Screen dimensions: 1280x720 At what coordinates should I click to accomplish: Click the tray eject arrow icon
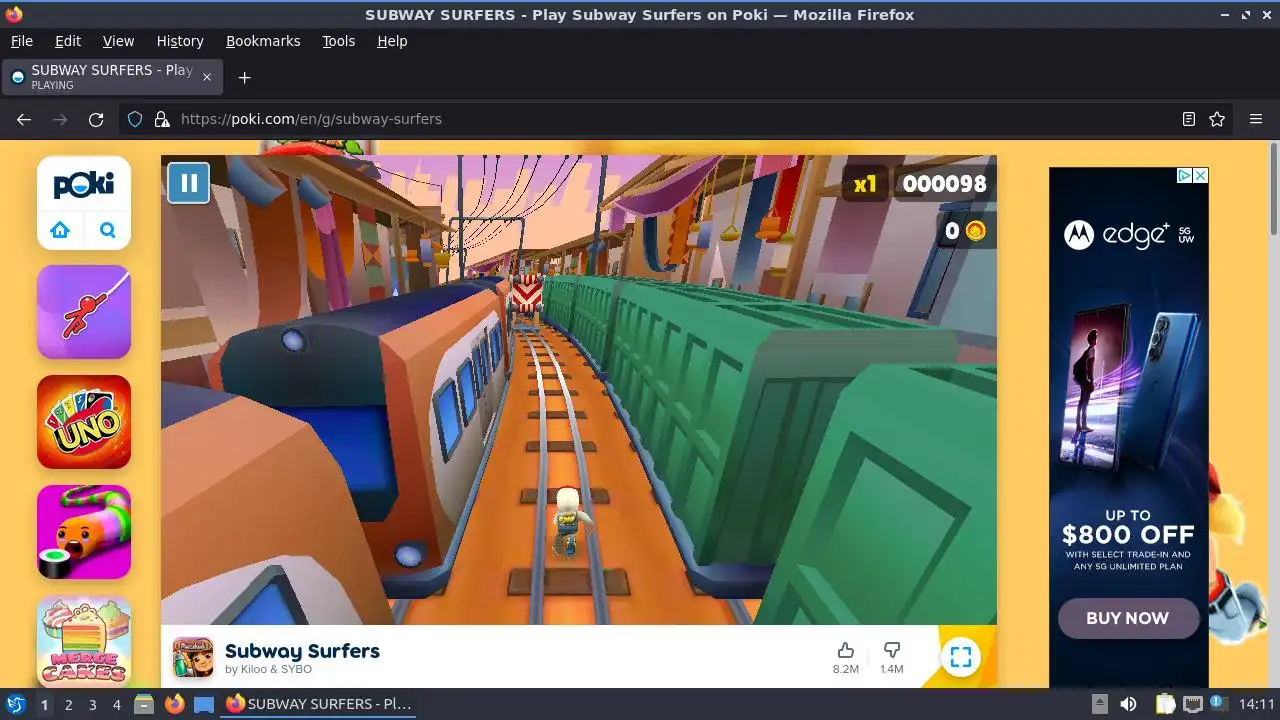(1099, 704)
